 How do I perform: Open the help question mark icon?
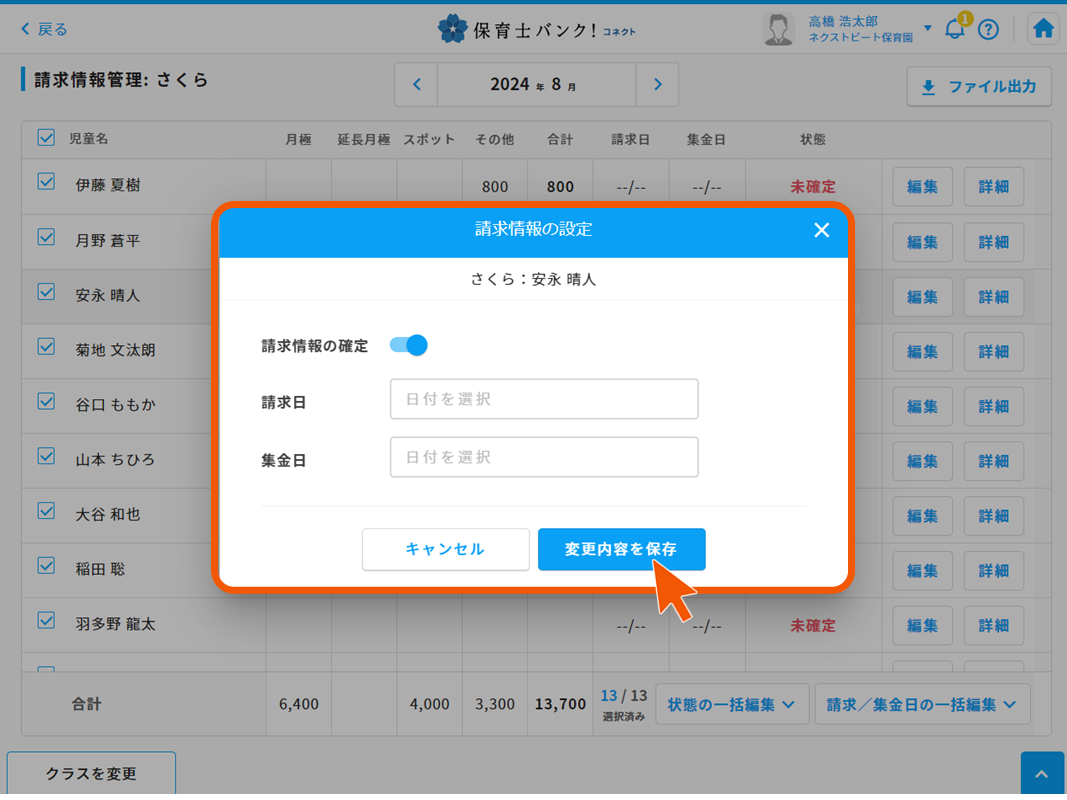988,29
